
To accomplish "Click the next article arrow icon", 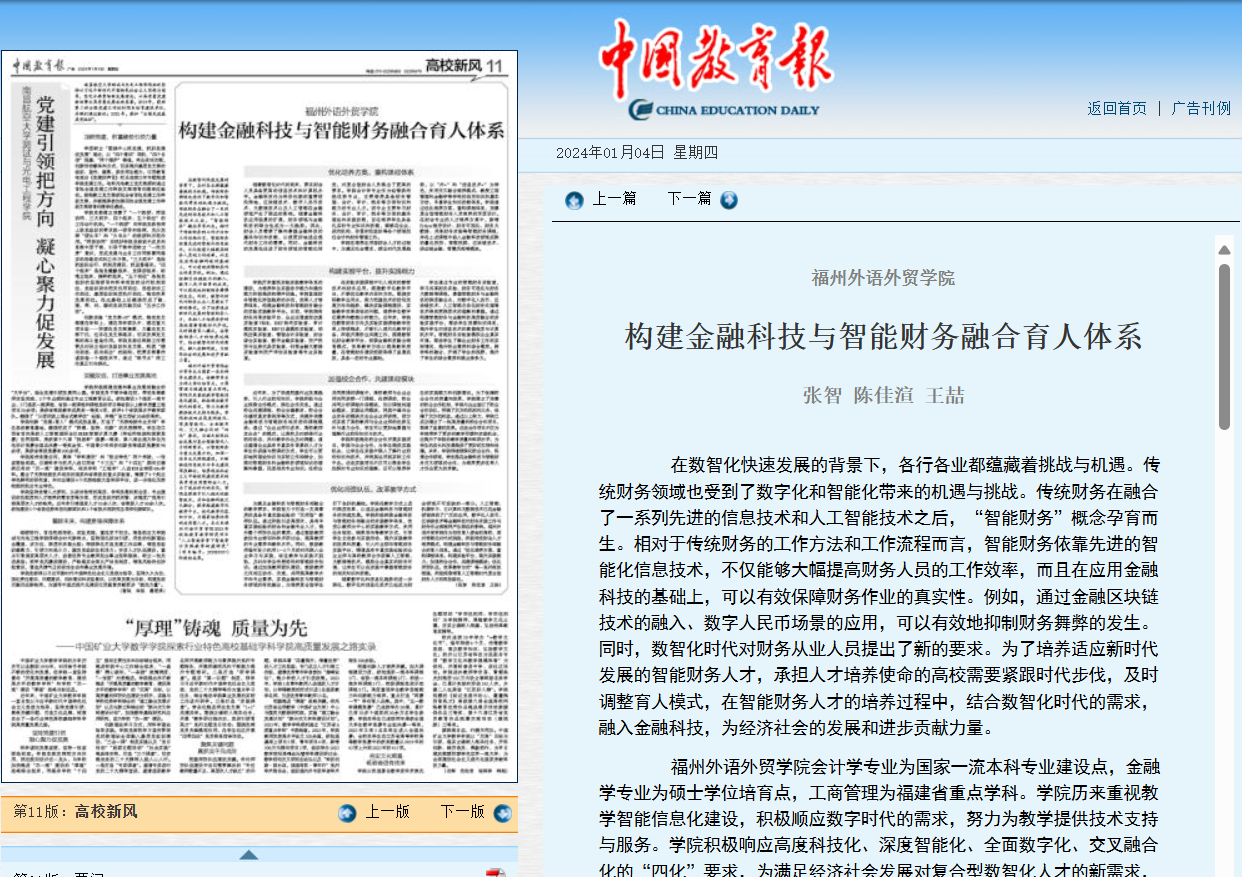I will pyautogui.click(x=729, y=200).
